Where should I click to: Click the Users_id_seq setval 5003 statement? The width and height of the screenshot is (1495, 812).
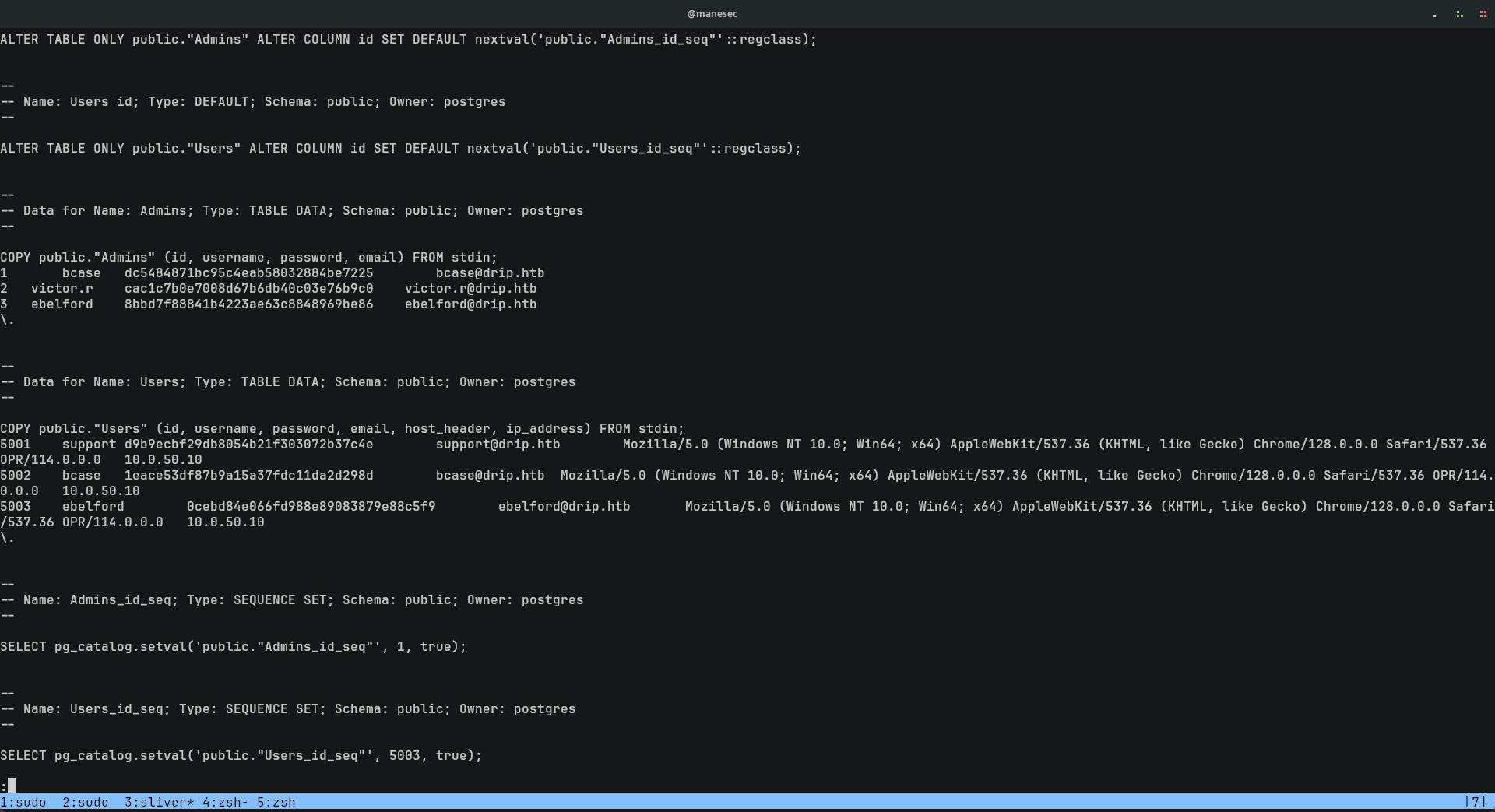click(x=241, y=756)
